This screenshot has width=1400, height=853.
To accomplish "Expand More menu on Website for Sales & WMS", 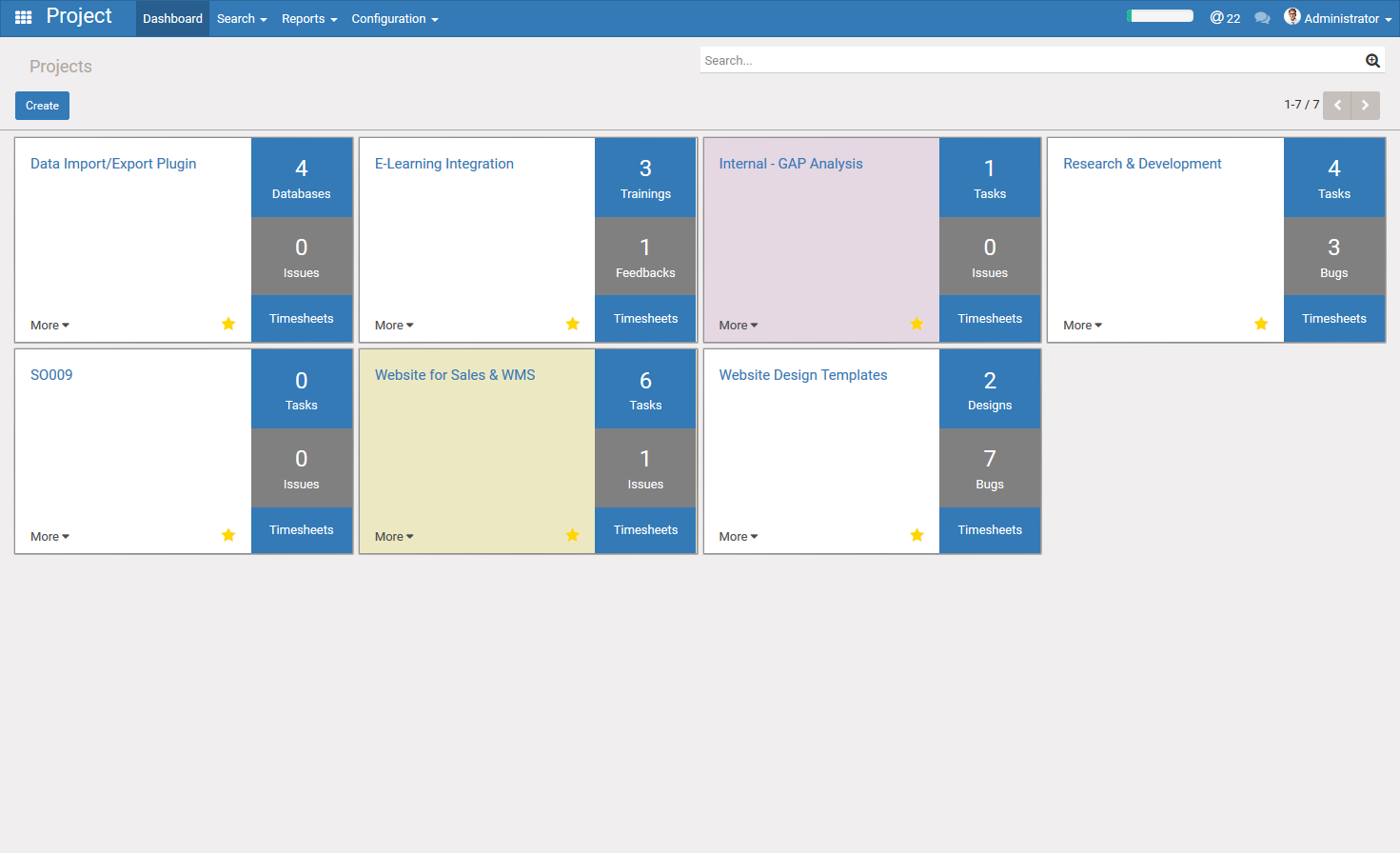I will click(394, 537).
